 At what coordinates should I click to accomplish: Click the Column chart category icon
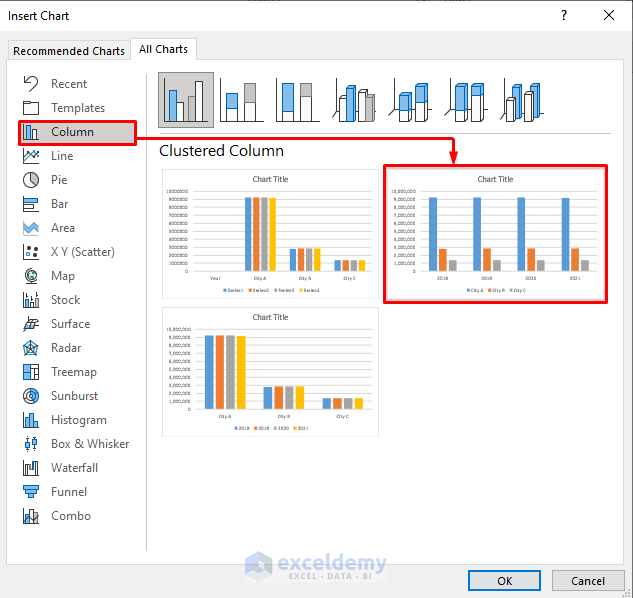[31, 132]
